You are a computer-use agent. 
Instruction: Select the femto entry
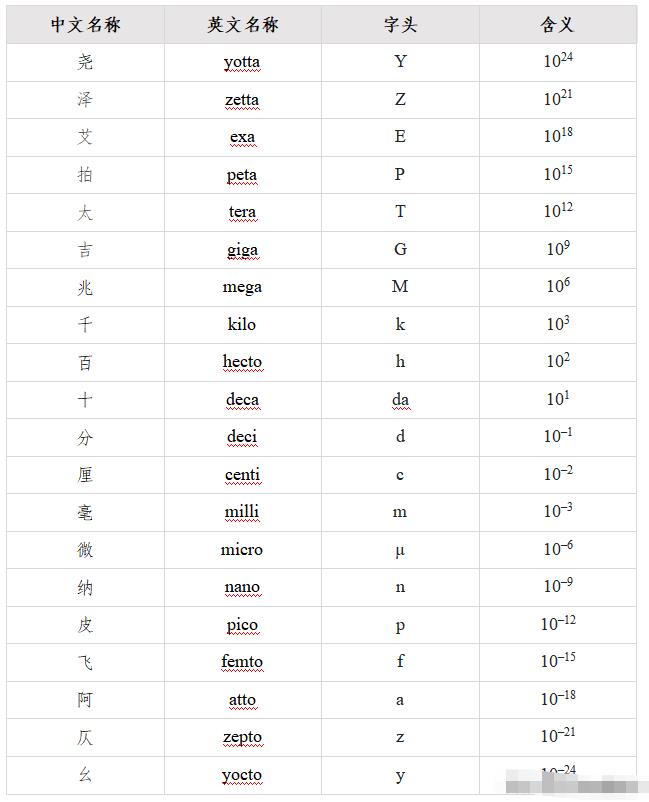click(x=242, y=662)
